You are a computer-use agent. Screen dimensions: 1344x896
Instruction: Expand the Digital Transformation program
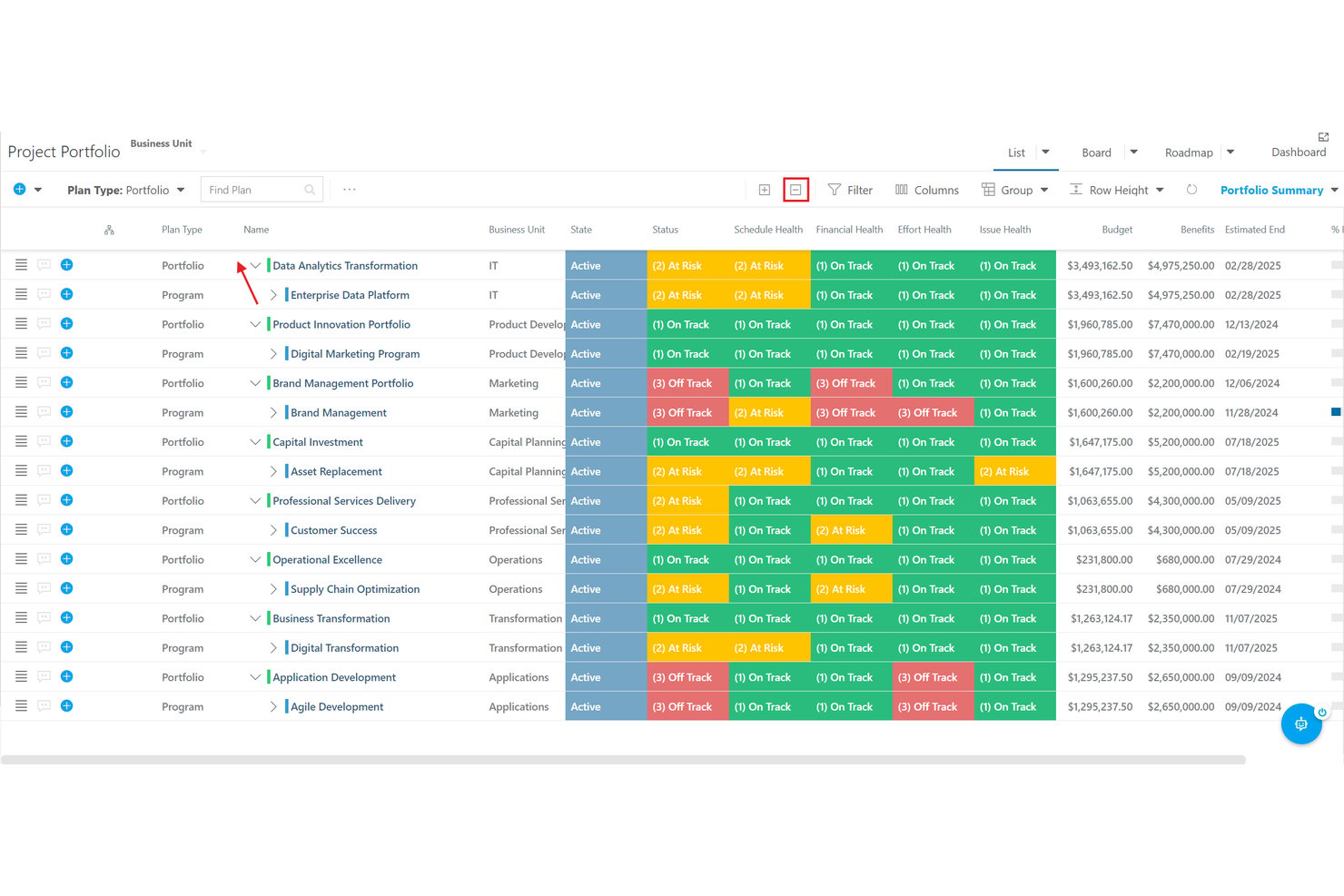coord(273,648)
